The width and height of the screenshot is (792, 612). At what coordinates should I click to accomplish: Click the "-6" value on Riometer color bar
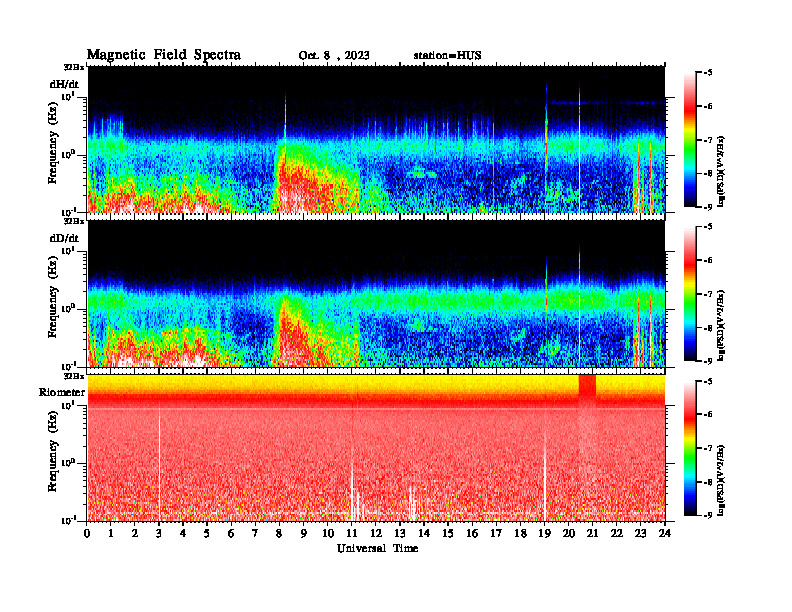[708, 415]
